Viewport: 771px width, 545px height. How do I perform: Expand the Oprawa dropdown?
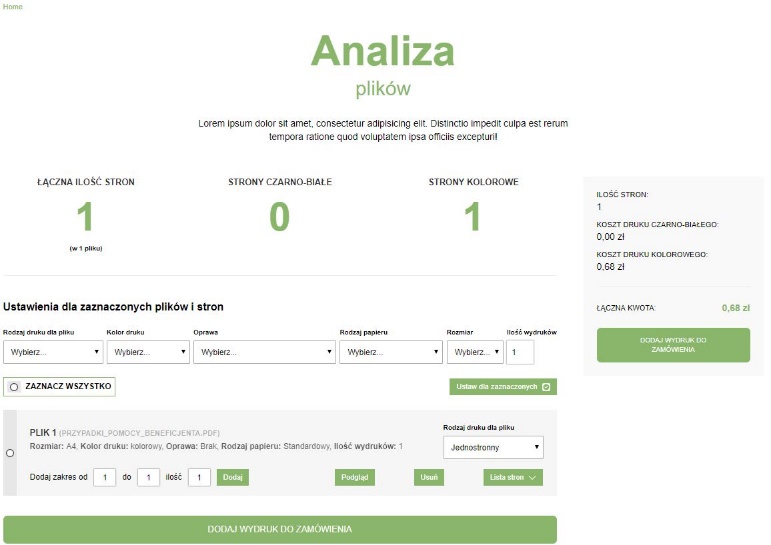[264, 352]
